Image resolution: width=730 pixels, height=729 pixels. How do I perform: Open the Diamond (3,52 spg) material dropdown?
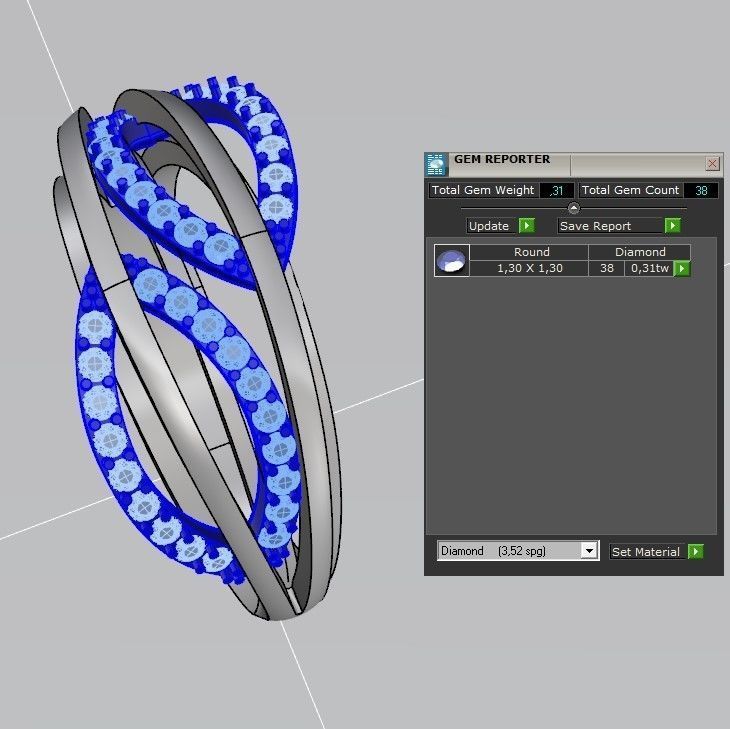518,551
